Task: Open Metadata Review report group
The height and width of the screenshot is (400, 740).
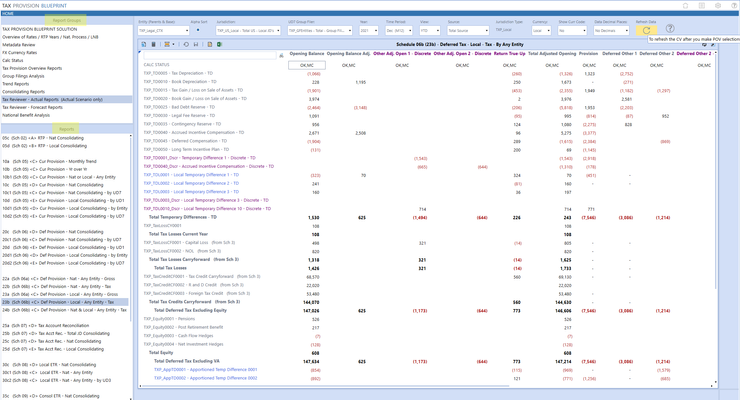Action: point(19,45)
